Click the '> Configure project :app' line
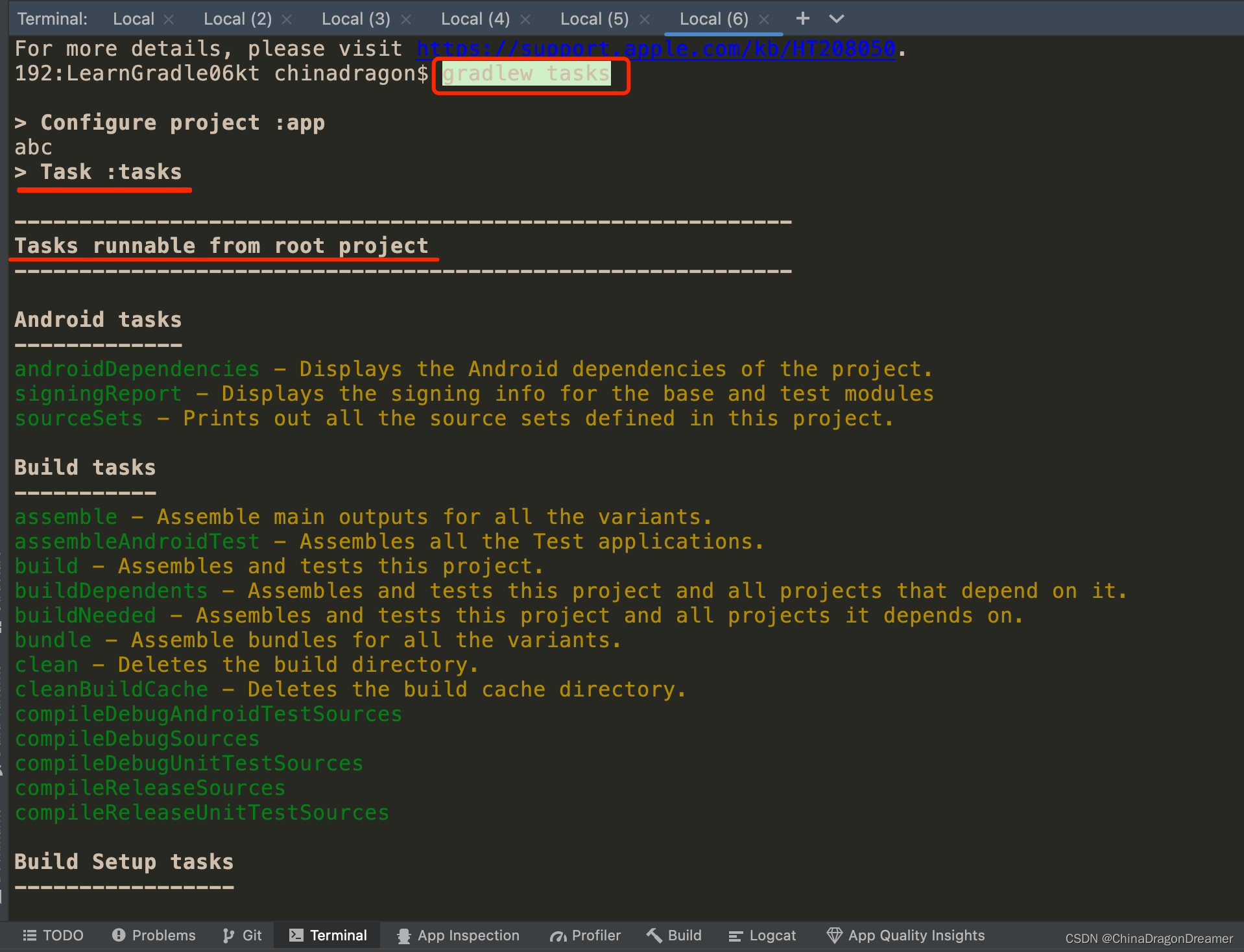The width and height of the screenshot is (1244, 952). [169, 123]
